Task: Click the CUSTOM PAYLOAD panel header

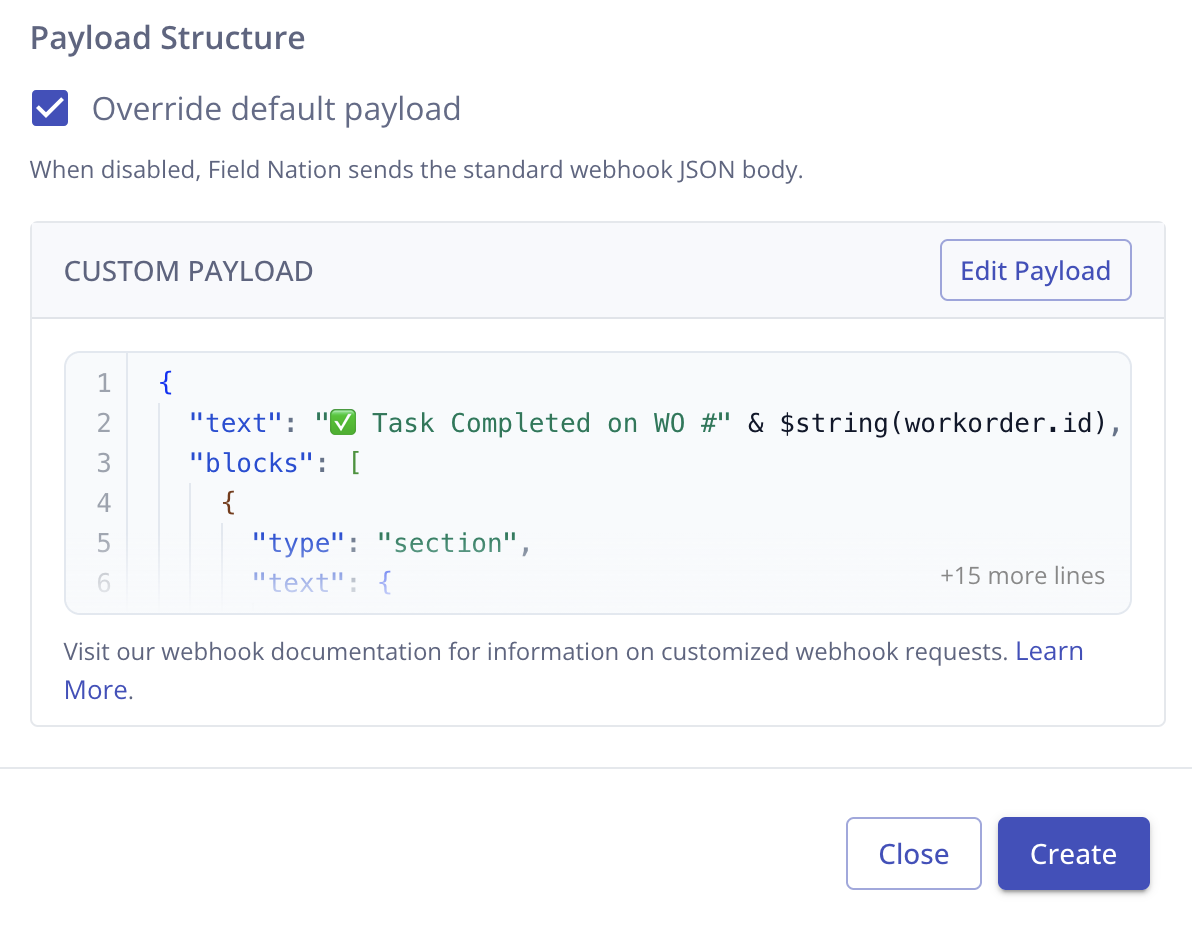Action: (189, 271)
